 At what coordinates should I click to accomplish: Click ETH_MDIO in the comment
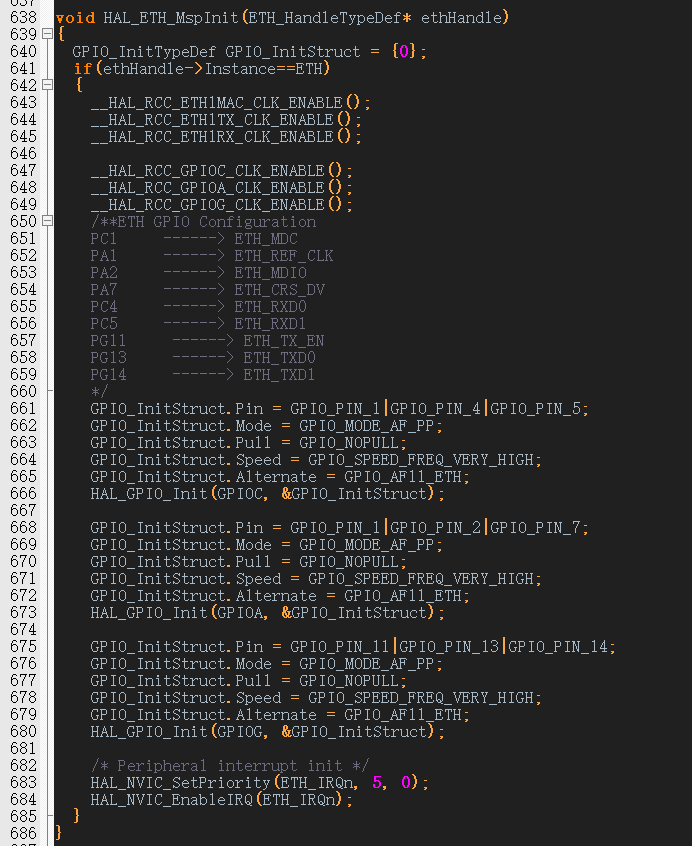point(270,272)
